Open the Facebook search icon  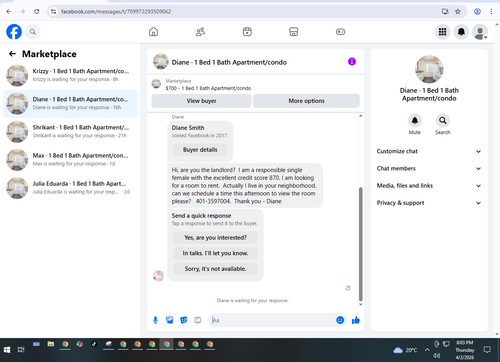click(33, 32)
